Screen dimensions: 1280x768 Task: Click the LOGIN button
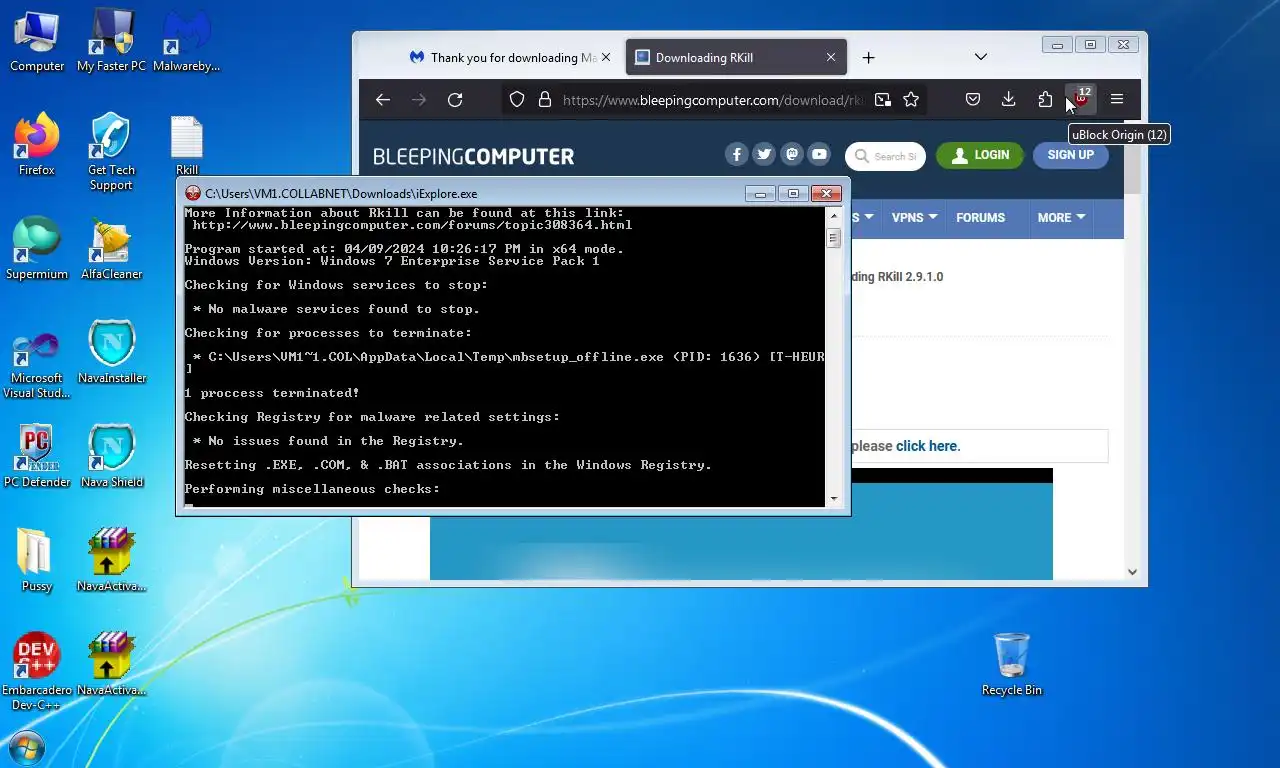point(979,155)
